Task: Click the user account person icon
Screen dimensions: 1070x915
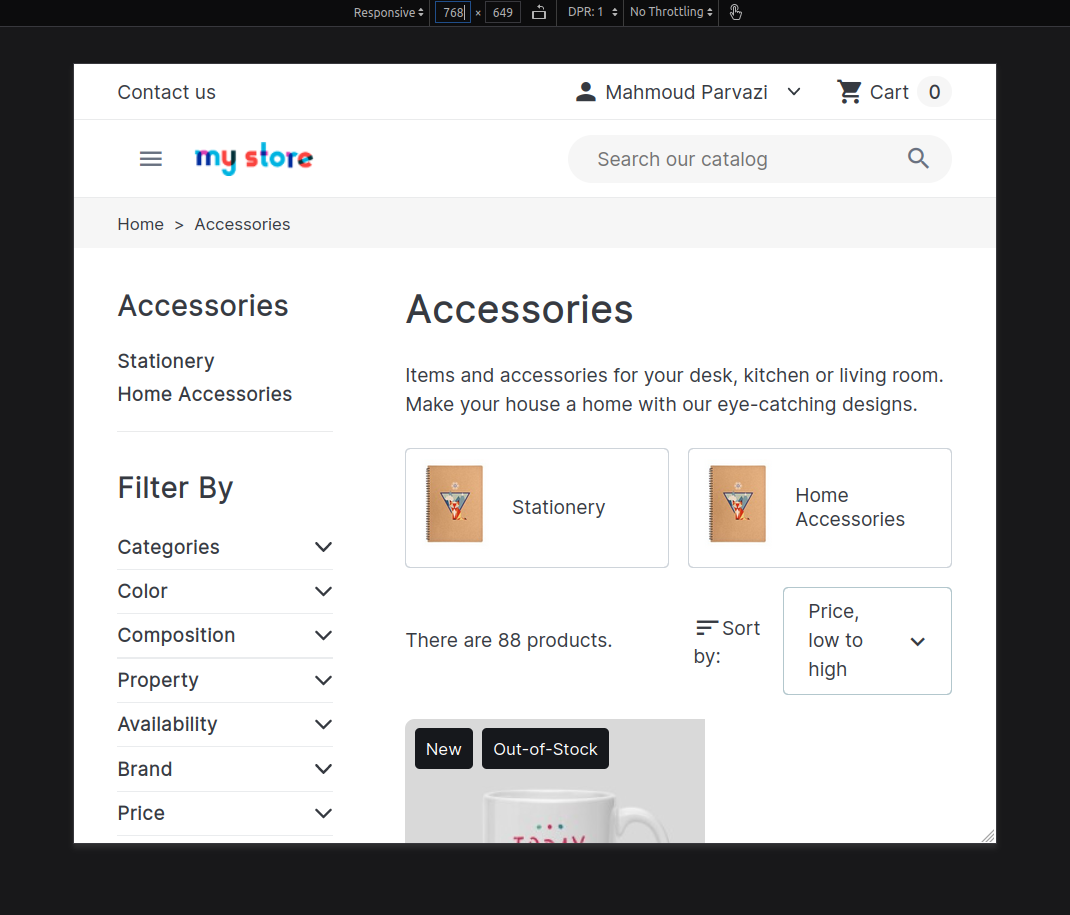Action: tap(584, 91)
